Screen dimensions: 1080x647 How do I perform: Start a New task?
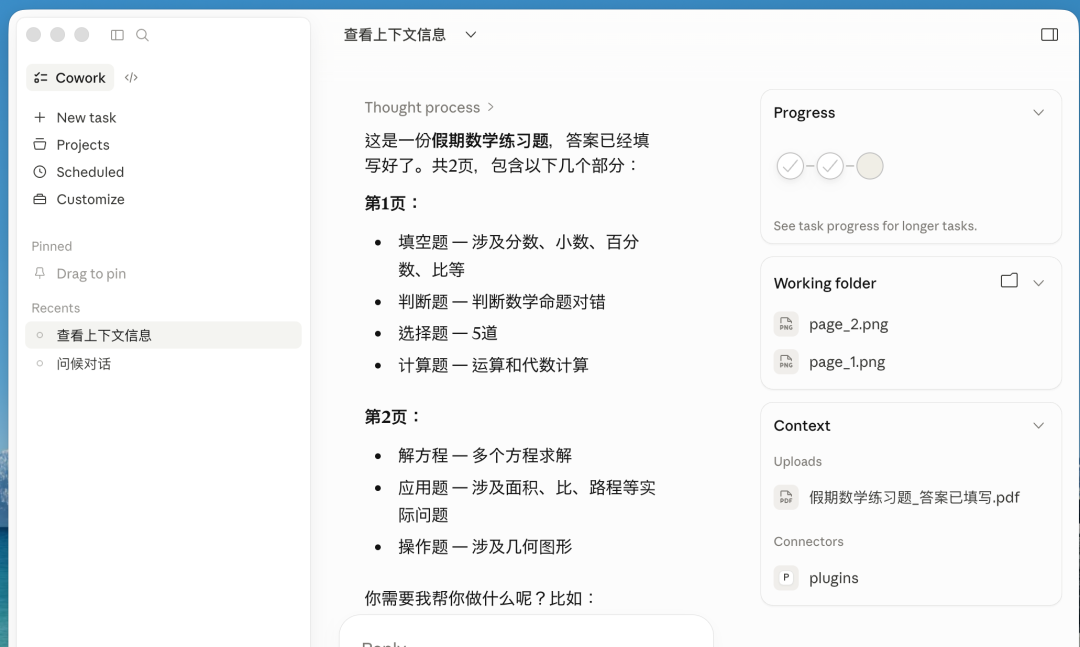tap(86, 117)
